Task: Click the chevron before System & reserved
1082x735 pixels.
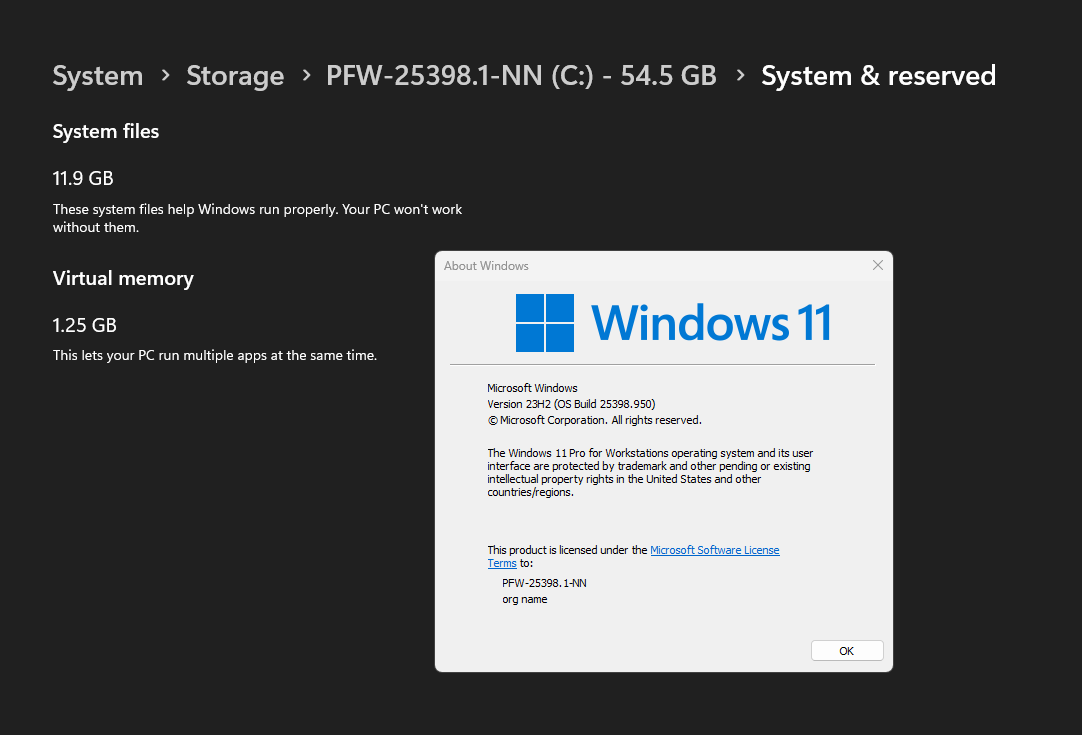Action: tap(740, 75)
